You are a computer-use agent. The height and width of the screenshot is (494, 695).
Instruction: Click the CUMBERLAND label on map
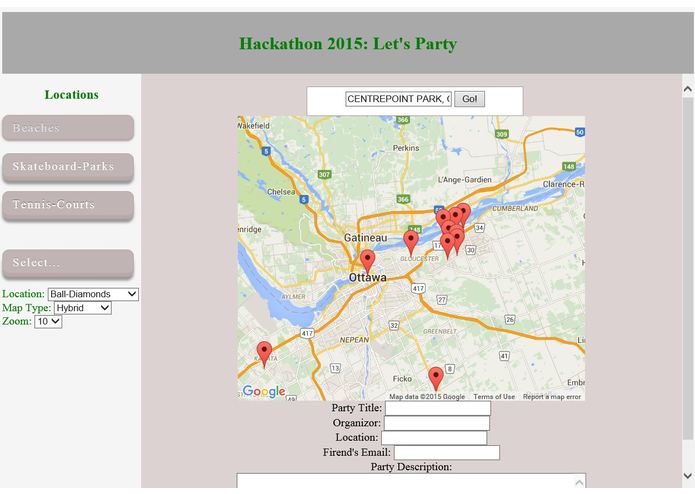(x=515, y=208)
